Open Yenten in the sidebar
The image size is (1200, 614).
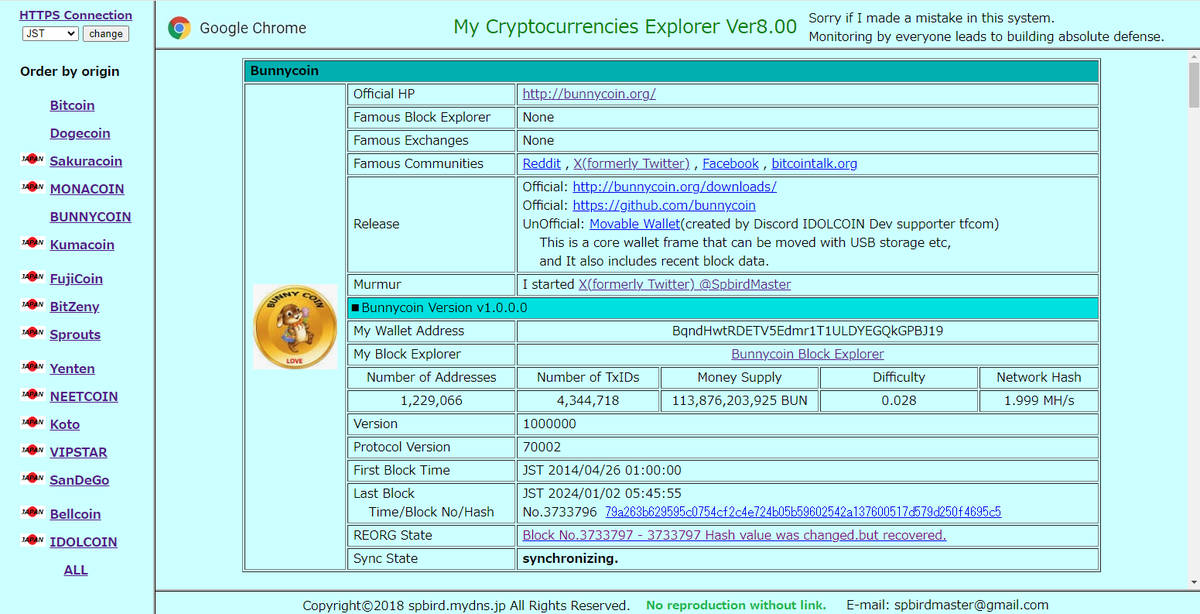click(x=72, y=369)
